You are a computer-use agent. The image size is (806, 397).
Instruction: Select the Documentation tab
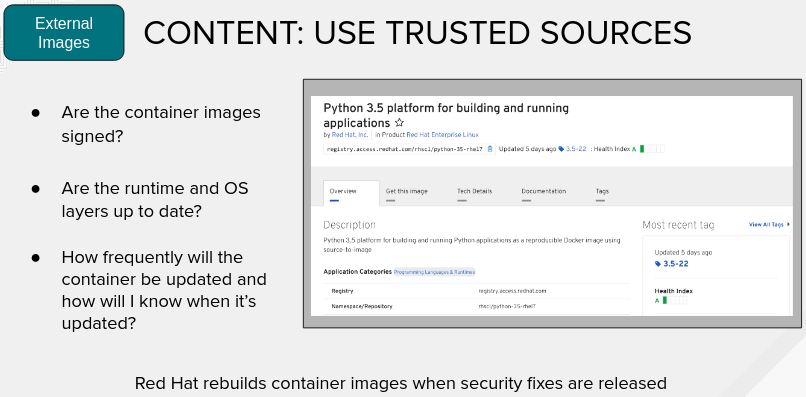[543, 193]
